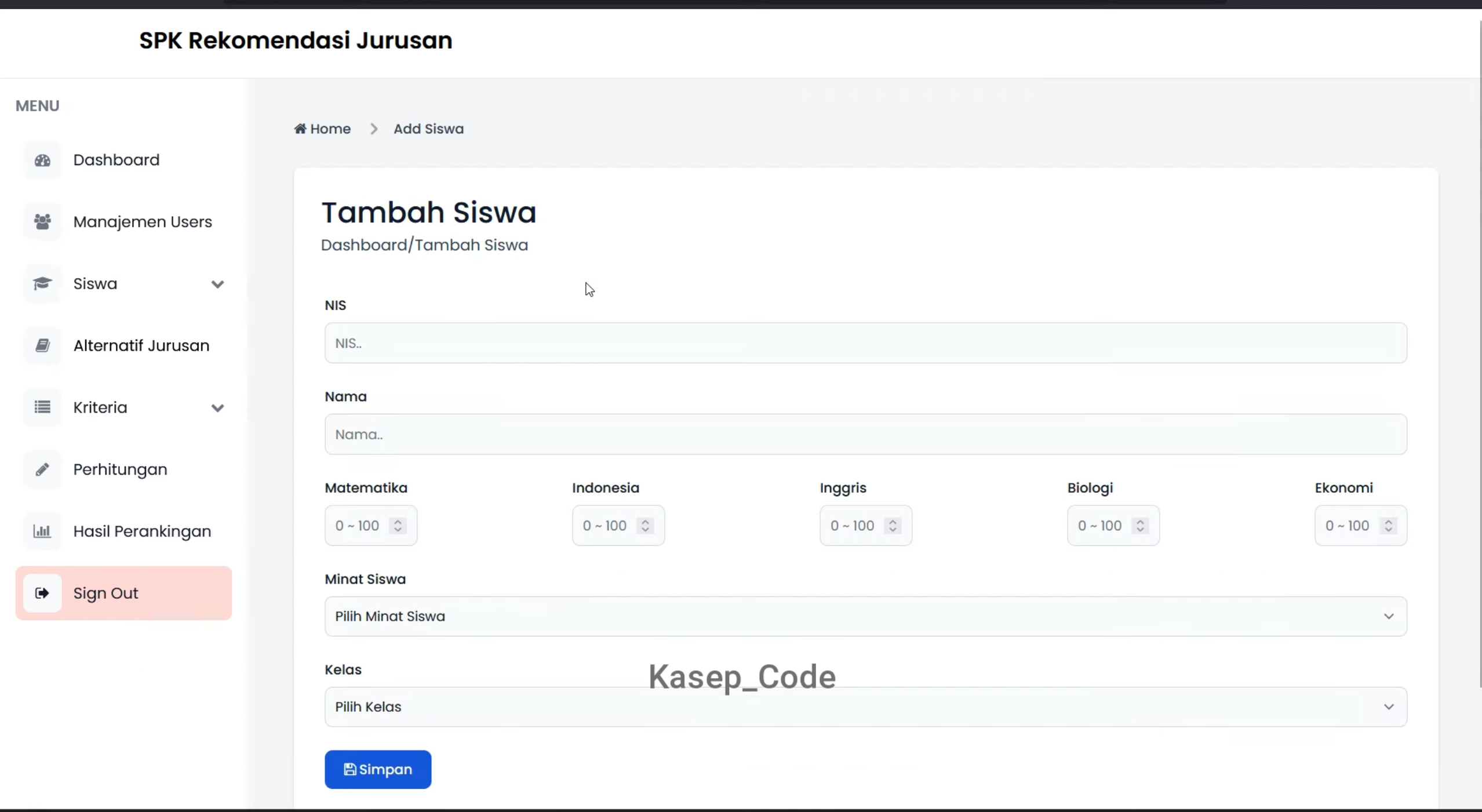Open Perhitungan menu item

124,469
